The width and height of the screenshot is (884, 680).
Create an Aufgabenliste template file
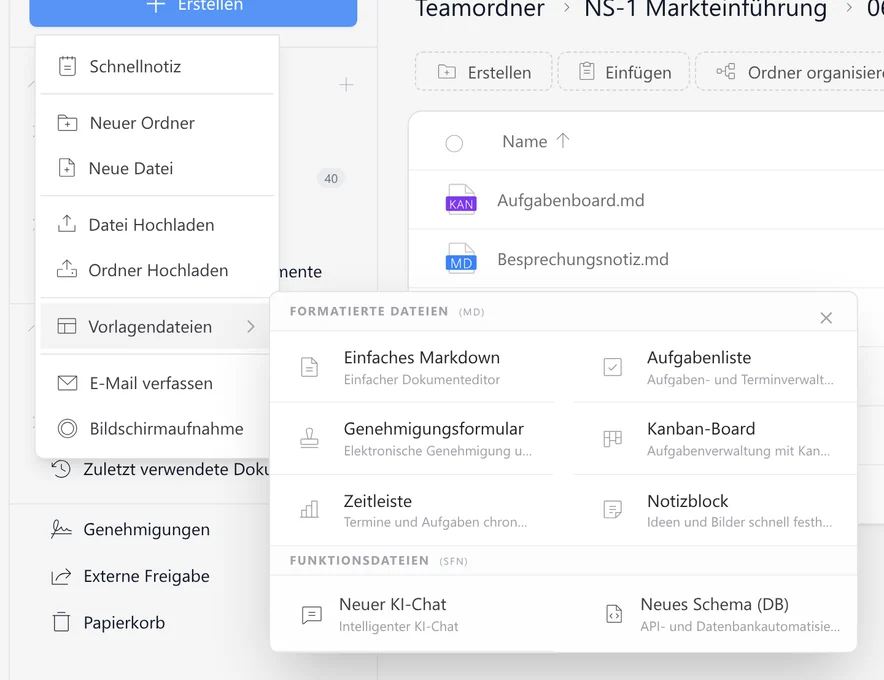pos(715,367)
